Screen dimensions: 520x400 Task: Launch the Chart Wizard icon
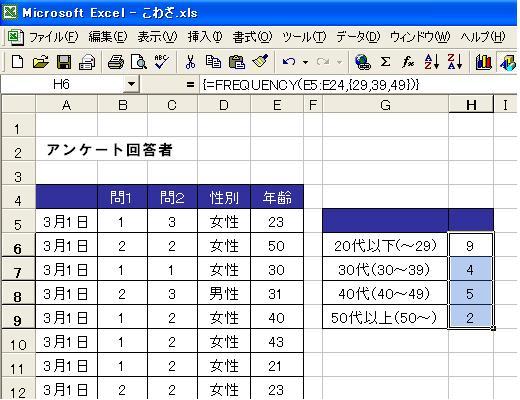(x=483, y=62)
